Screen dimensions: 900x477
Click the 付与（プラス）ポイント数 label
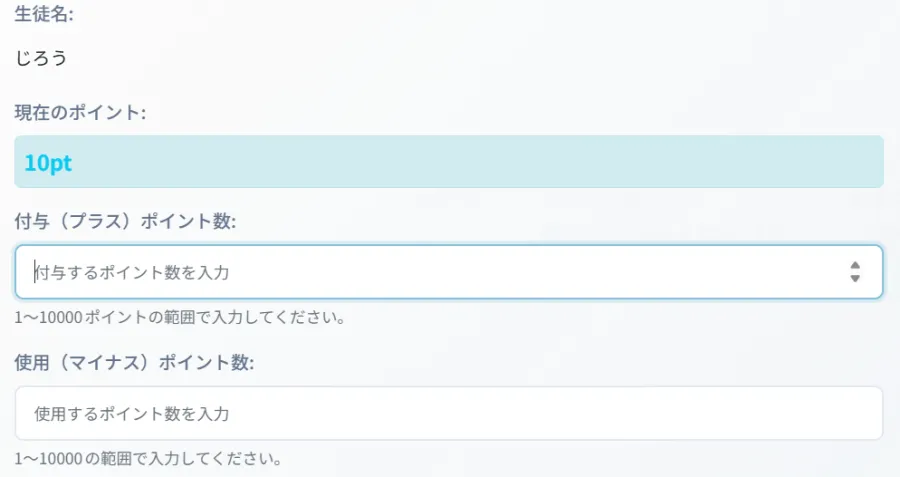125,221
